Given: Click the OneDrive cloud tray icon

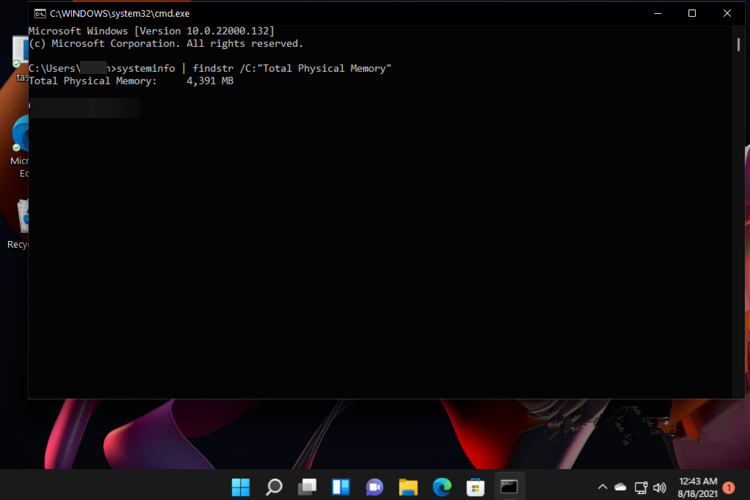Looking at the screenshot, I should [x=621, y=487].
